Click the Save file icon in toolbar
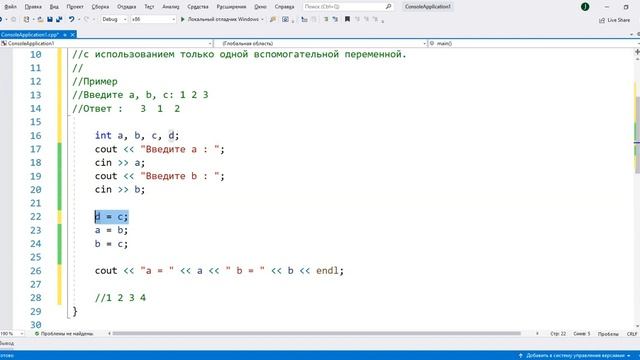The width and height of the screenshot is (640, 360). pos(50,19)
